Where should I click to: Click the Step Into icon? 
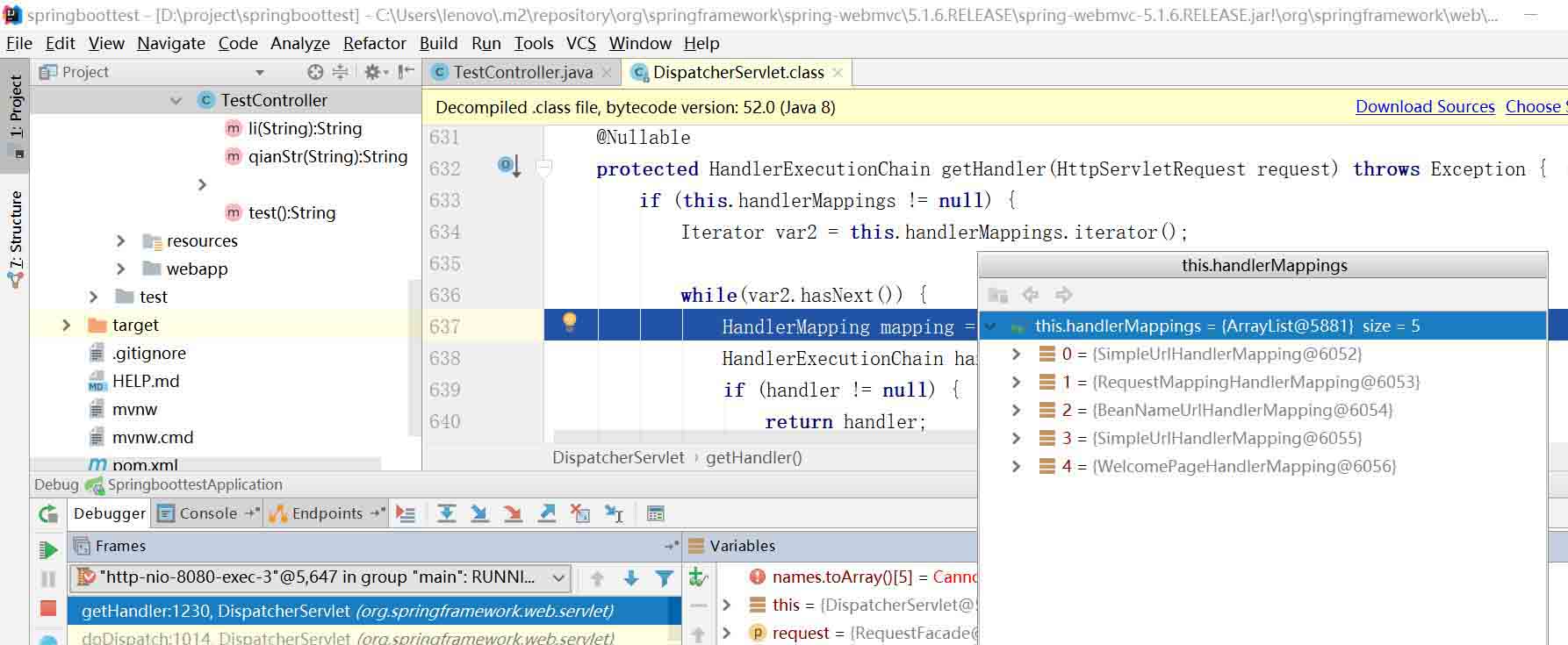point(479,514)
